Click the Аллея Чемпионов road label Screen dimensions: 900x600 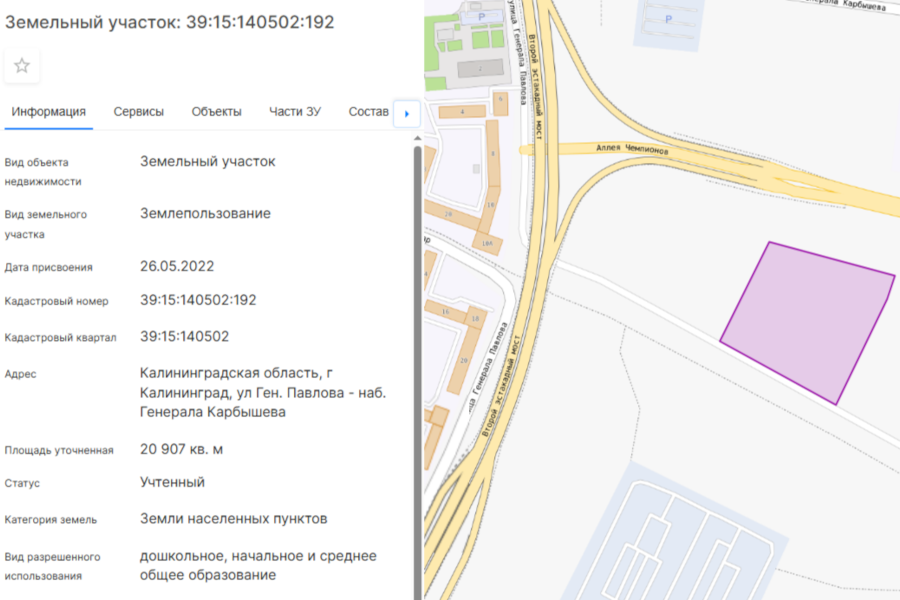point(631,149)
